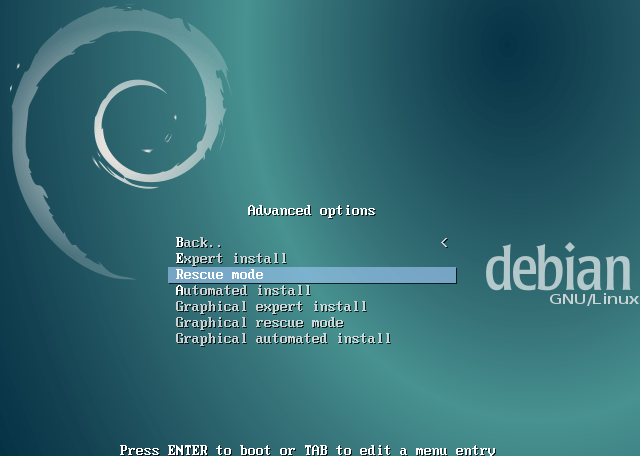Click the Advanced options menu title
The image size is (640, 456).
(311, 211)
